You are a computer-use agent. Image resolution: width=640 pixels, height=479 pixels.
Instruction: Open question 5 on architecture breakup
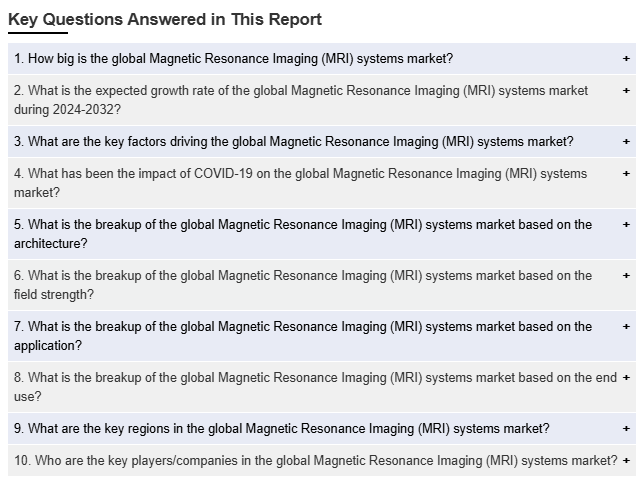click(302, 234)
